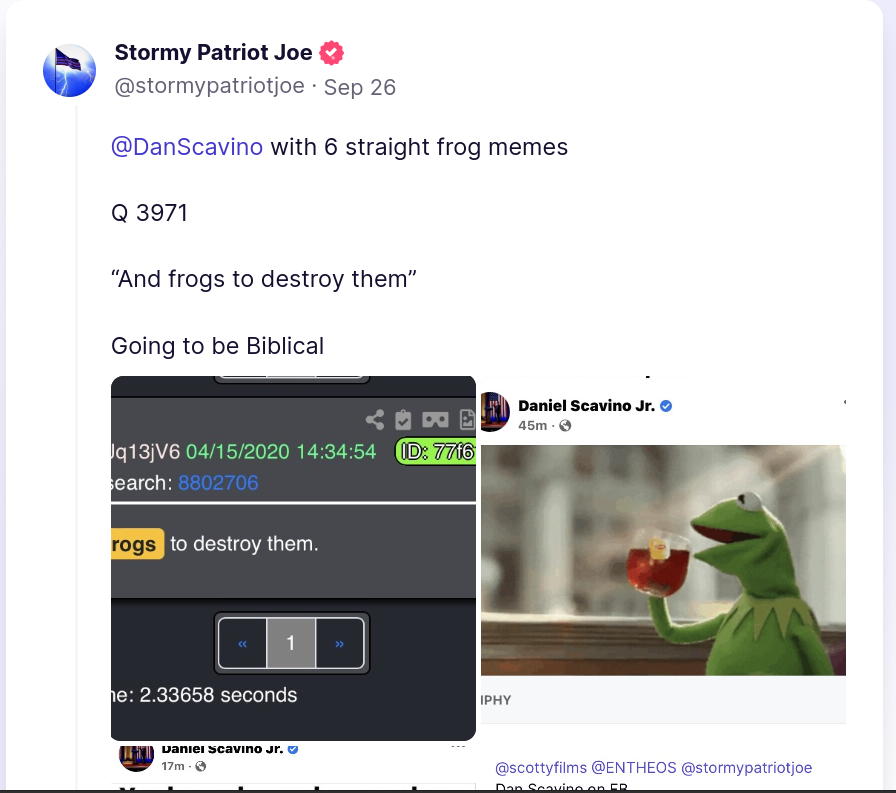Open the Stormy Patriot Joe profile name
Image resolution: width=896 pixels, height=793 pixels.
click(x=213, y=53)
